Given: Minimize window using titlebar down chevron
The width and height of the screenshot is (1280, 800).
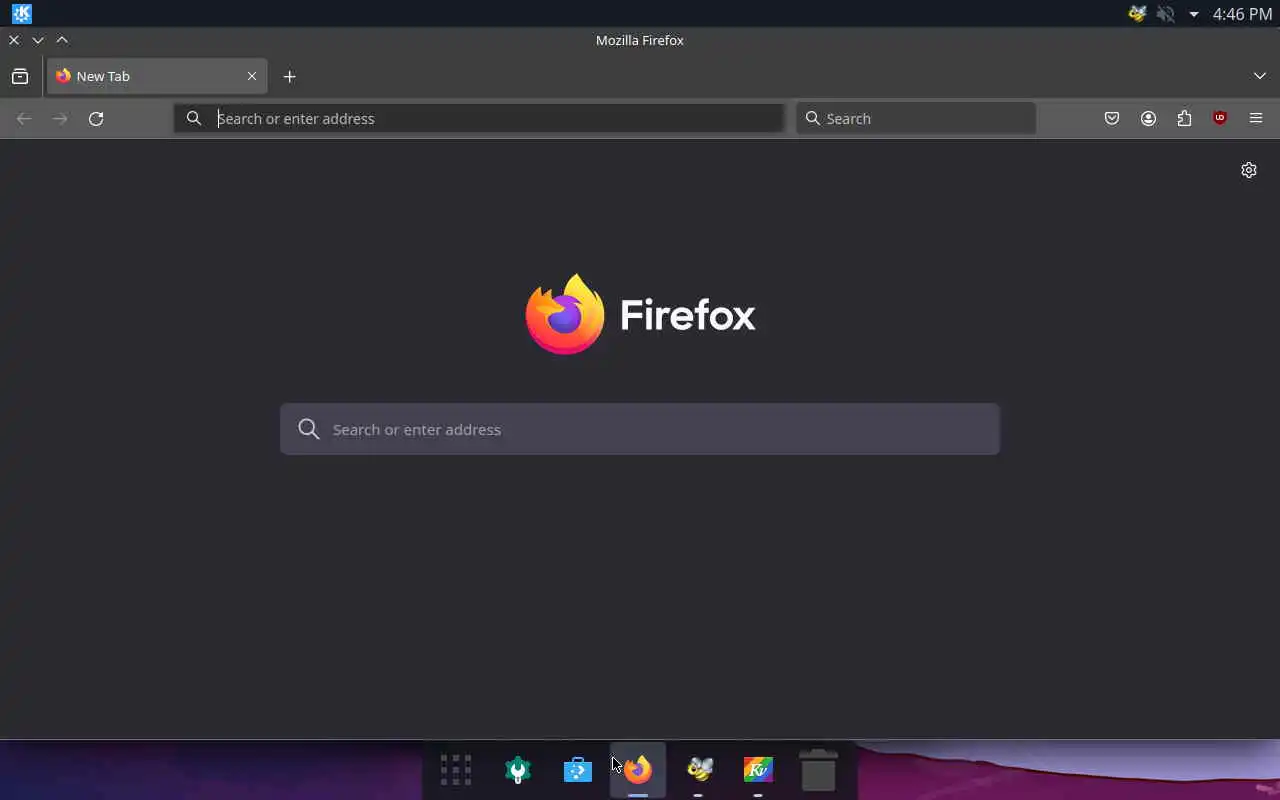Looking at the screenshot, I should [38, 40].
